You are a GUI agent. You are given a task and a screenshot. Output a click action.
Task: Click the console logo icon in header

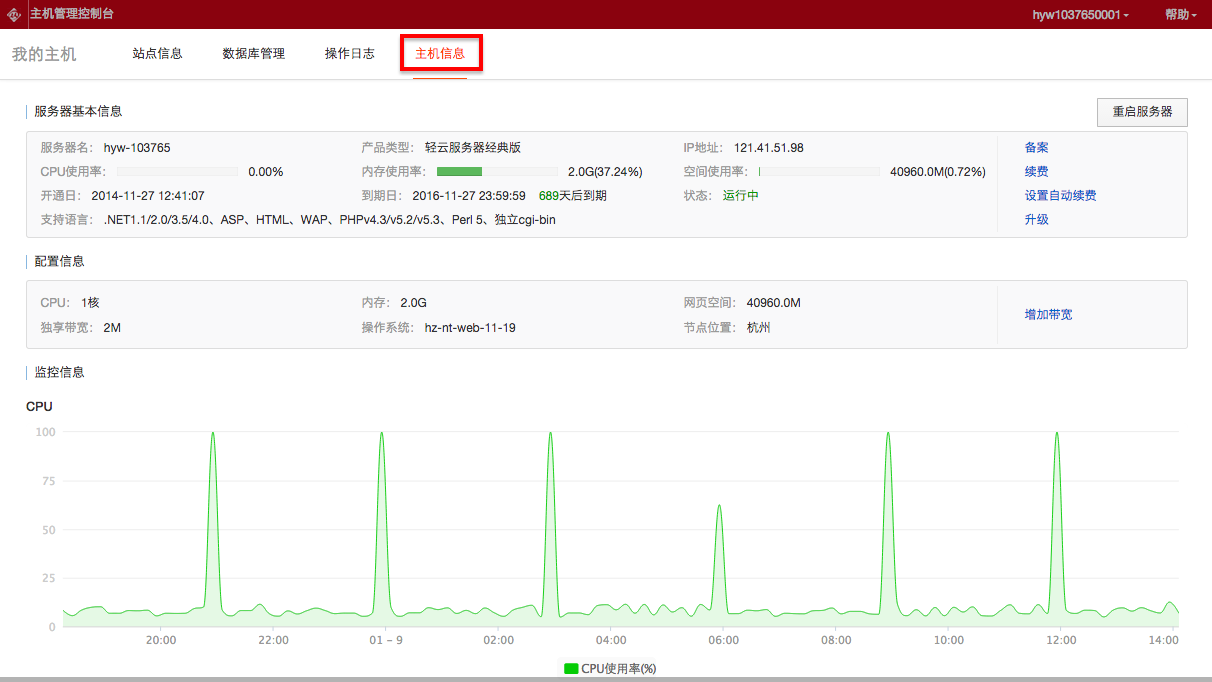(x=14, y=15)
